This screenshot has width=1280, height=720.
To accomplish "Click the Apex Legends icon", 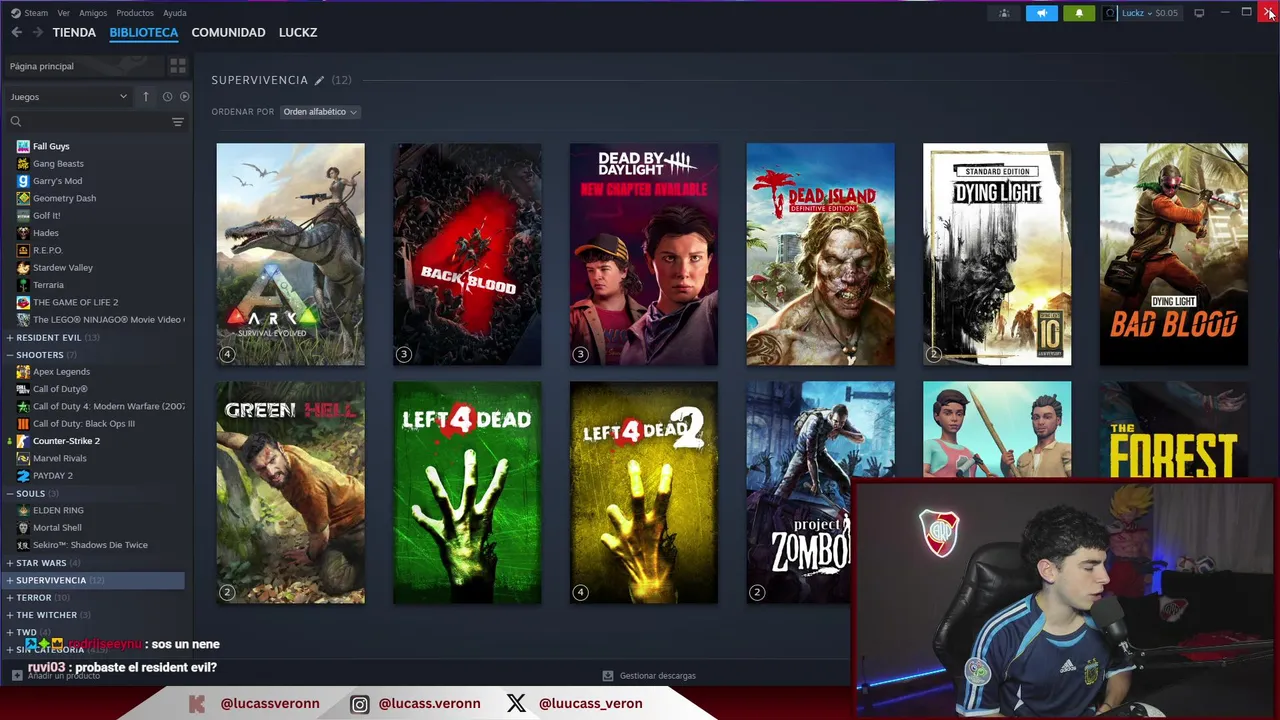I will pos(23,372).
